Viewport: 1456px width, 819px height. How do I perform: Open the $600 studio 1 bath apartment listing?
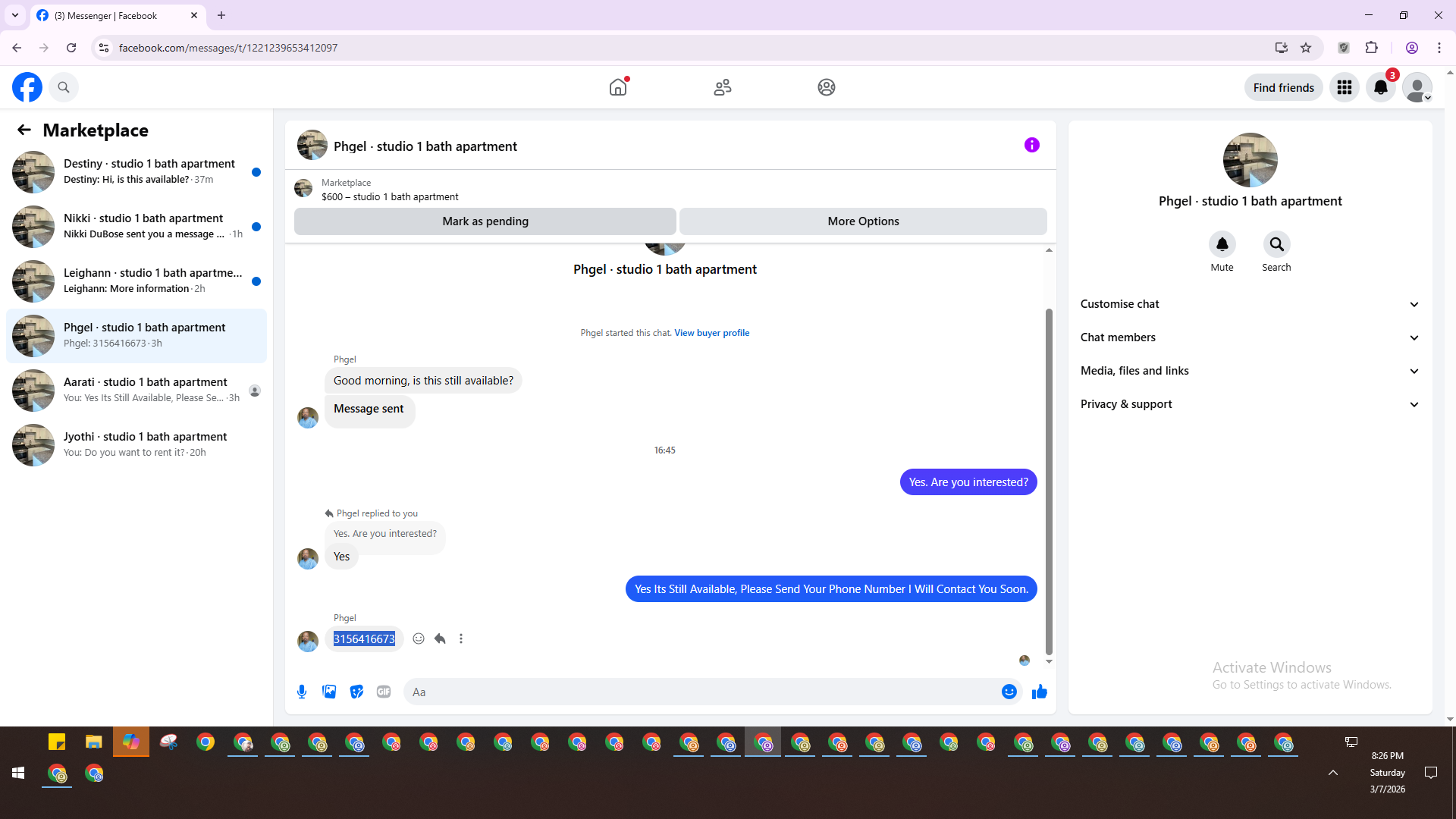click(x=390, y=196)
